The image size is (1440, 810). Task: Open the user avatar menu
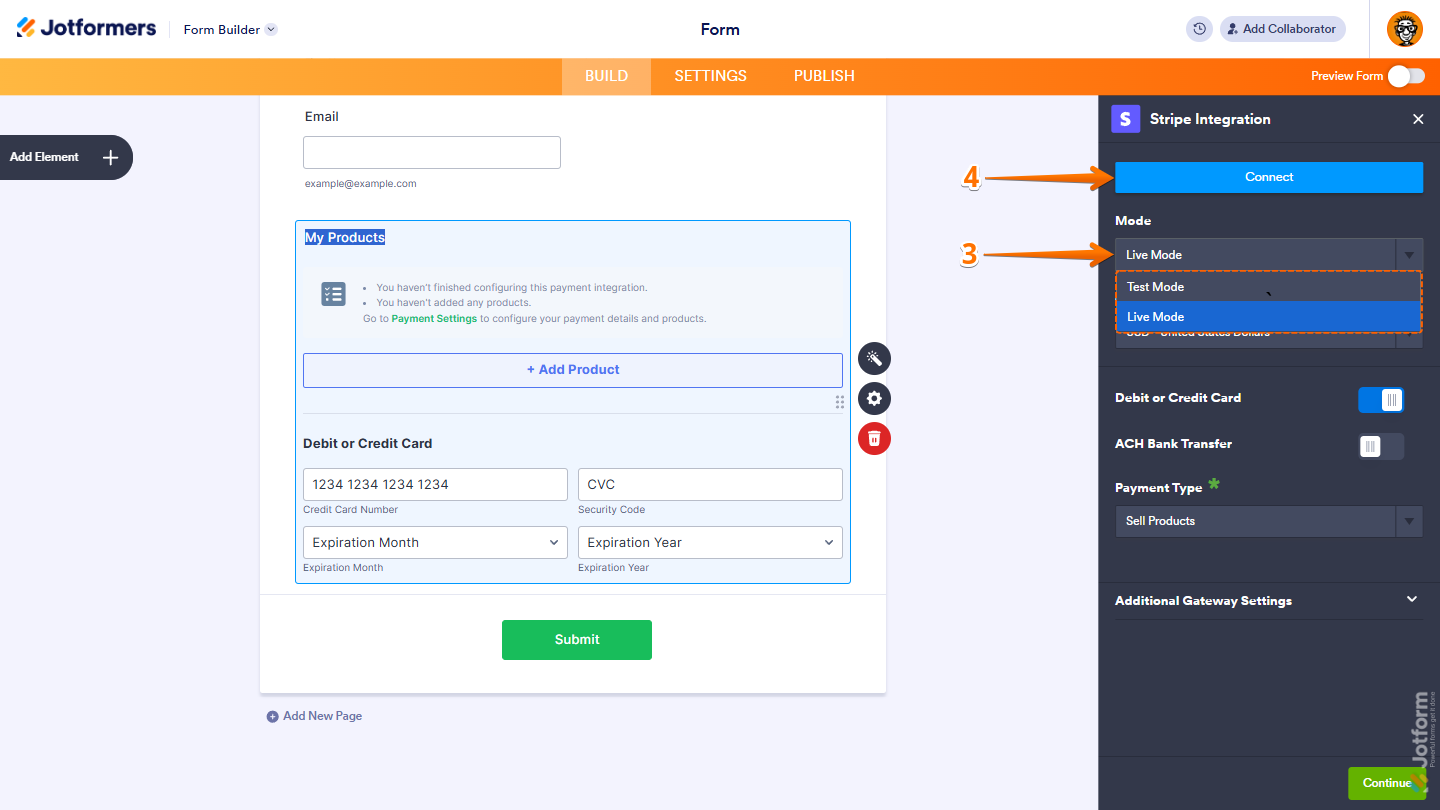click(1405, 29)
